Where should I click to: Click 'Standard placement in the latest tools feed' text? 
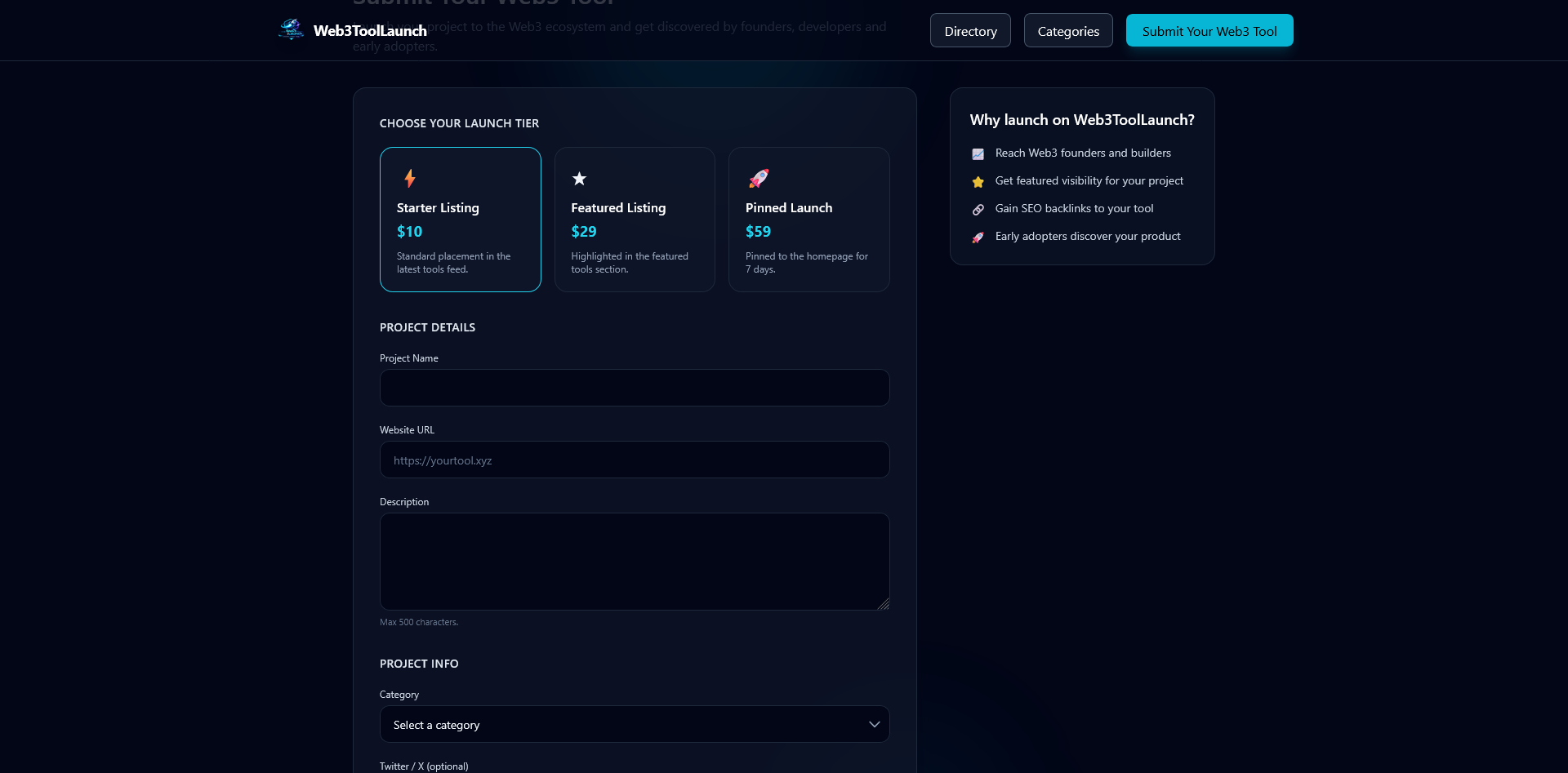pos(454,263)
